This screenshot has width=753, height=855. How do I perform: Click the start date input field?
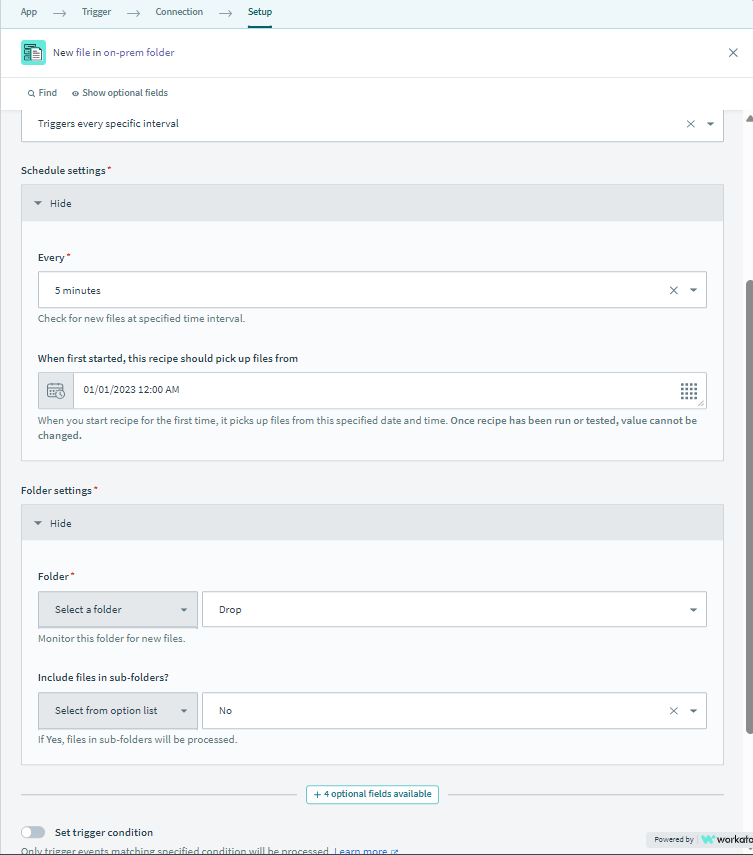pos(370,390)
